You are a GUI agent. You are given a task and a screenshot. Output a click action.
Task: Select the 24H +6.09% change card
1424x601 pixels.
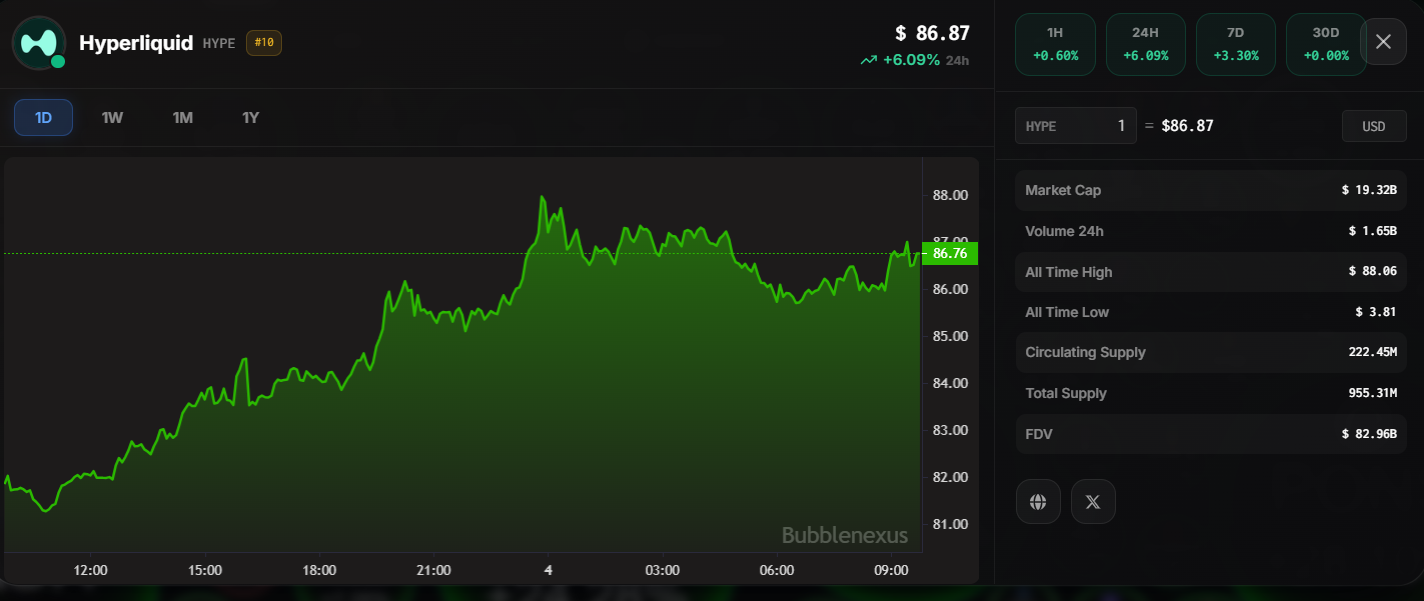tap(1145, 44)
